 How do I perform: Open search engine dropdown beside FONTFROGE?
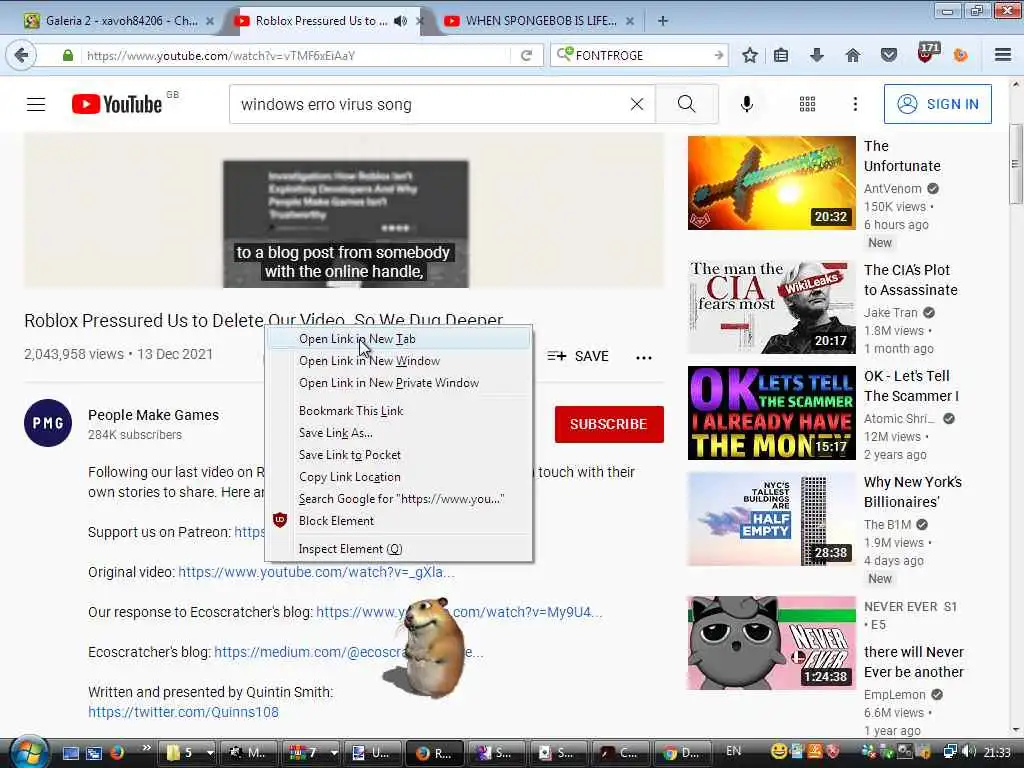click(566, 54)
